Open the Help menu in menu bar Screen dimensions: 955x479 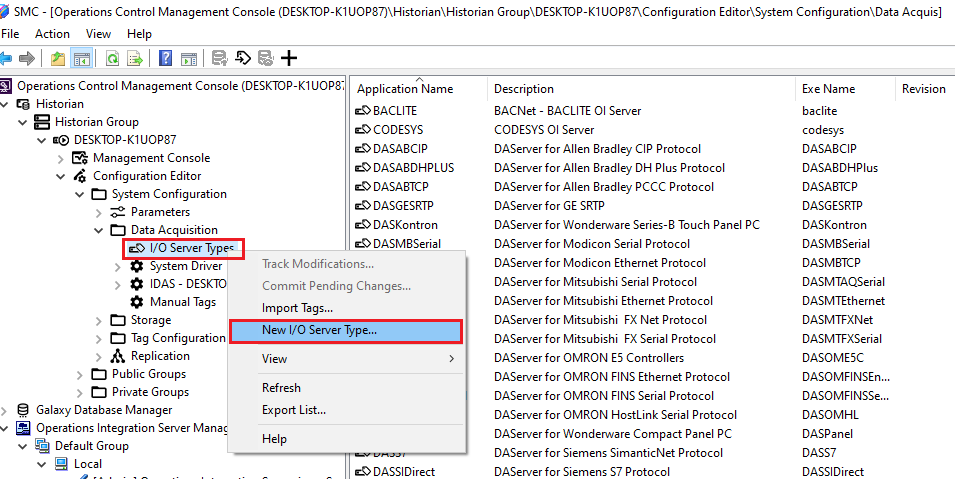coord(139,34)
